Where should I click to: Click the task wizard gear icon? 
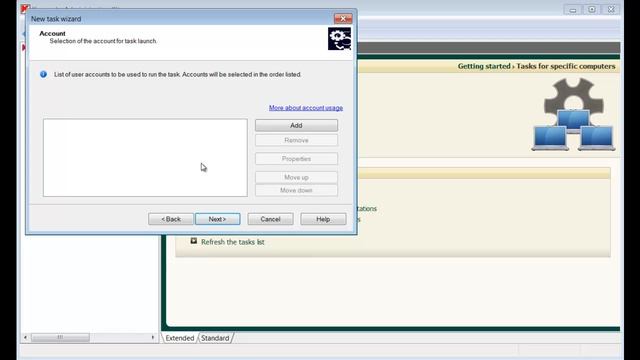pos(339,39)
